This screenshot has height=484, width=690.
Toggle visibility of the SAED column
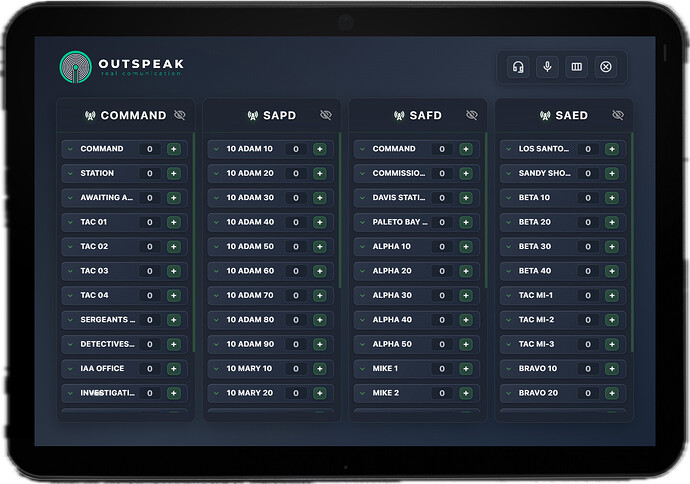(x=618, y=115)
